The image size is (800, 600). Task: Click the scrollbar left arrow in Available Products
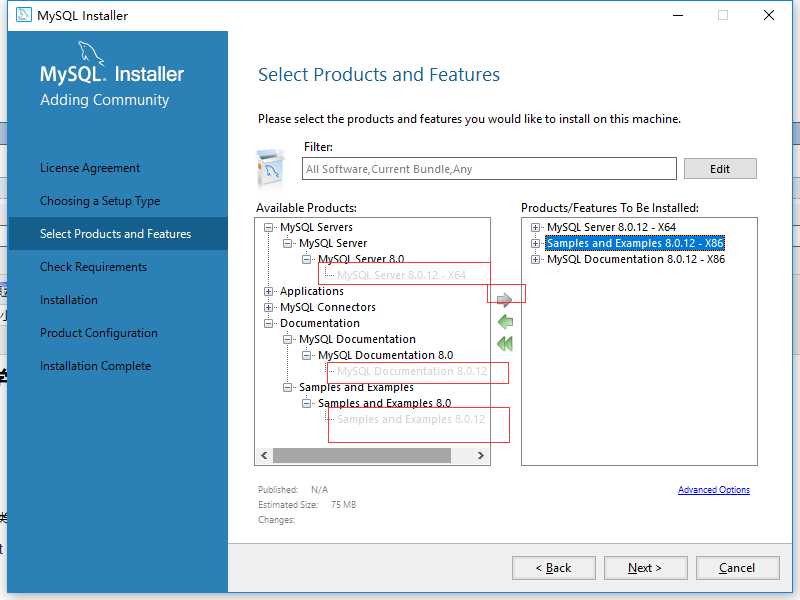click(264, 455)
